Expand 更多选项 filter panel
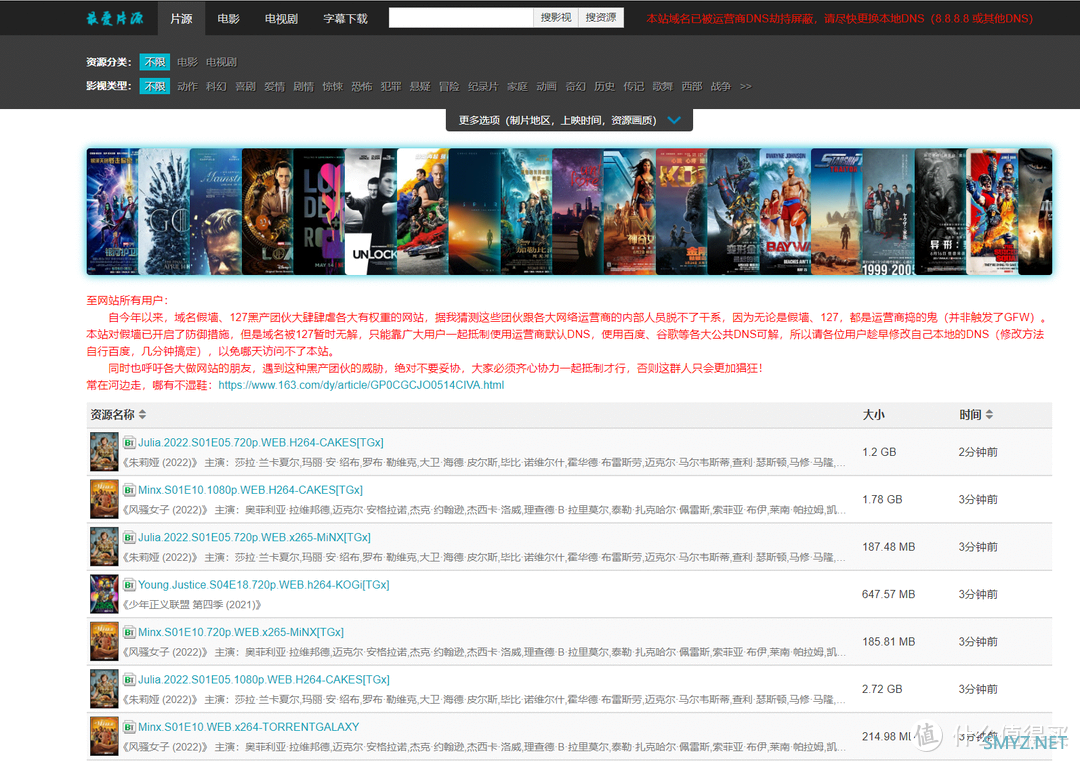1080x762 pixels. [x=570, y=120]
